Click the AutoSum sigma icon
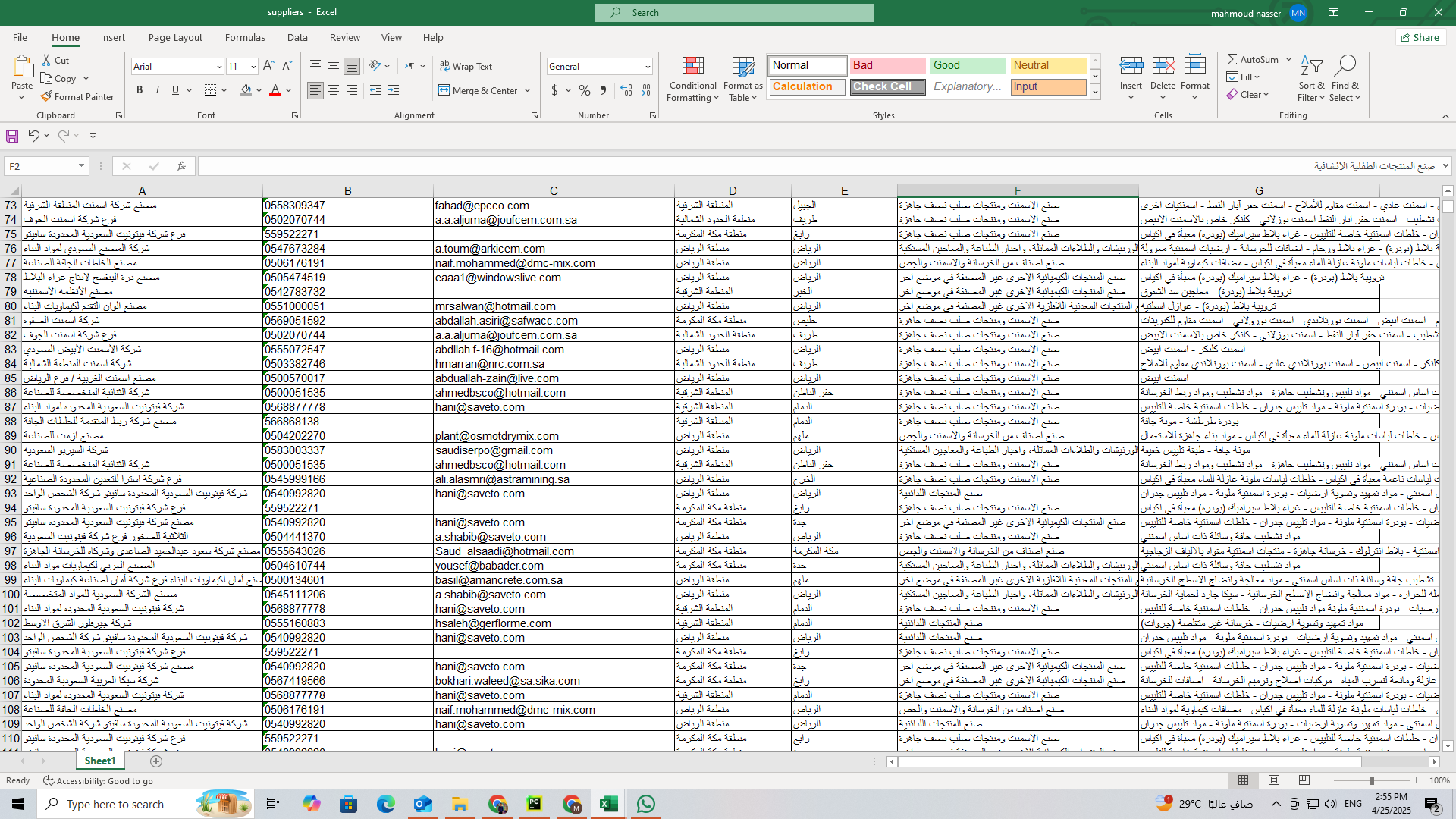This screenshot has width=1456, height=819. pyautogui.click(x=1232, y=59)
